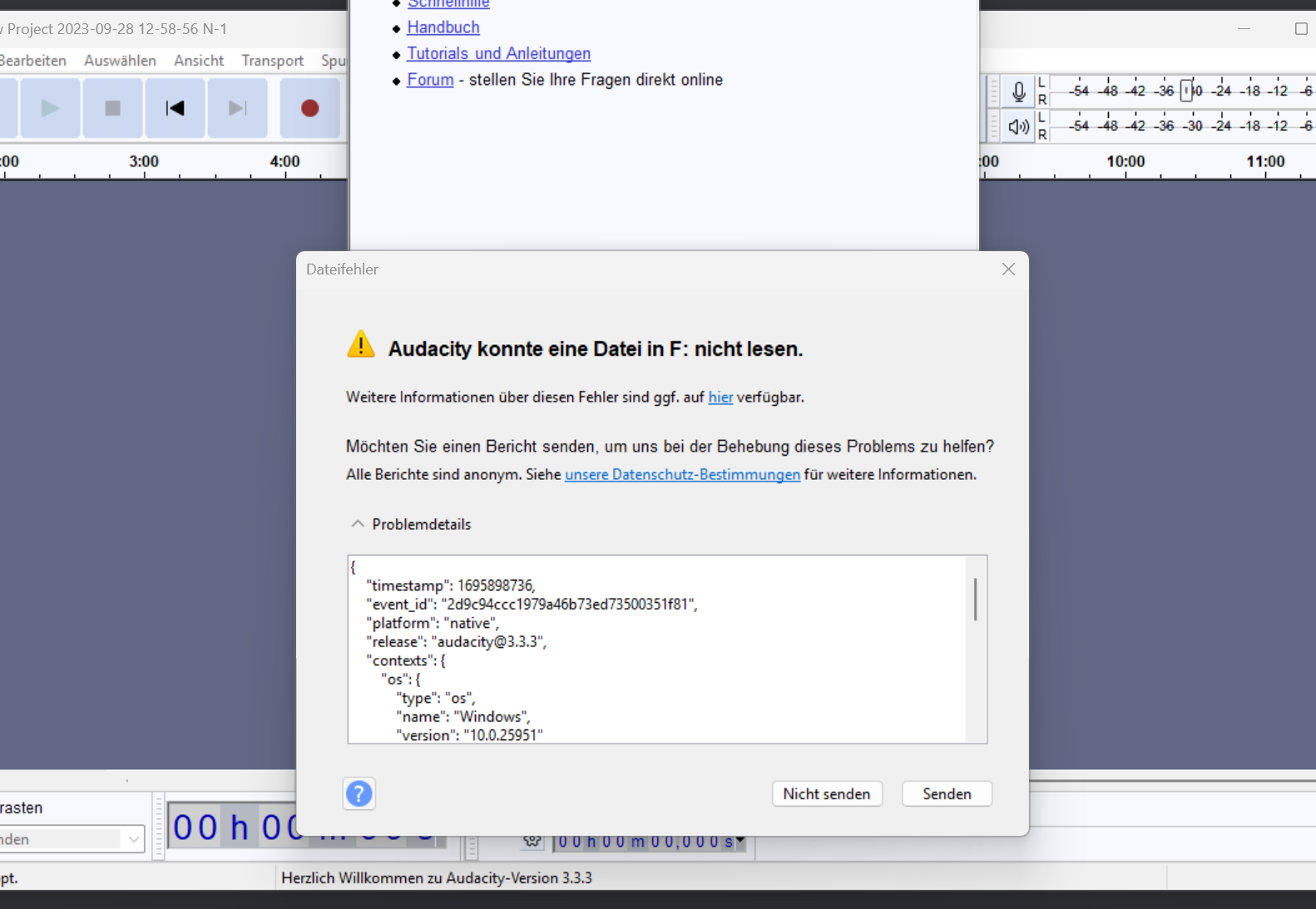Click the "version": "10.0.25951" line
The image size is (1316, 909).
pos(469,735)
